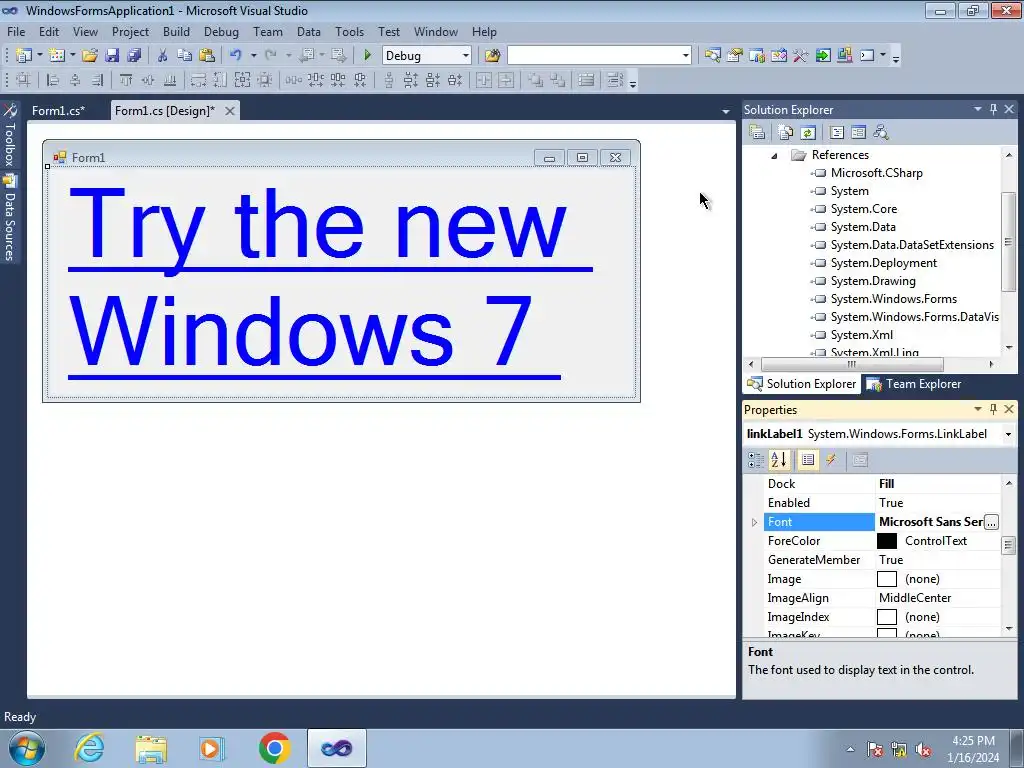Toggle Alphabetical sort in Properties panel
This screenshot has height=768, width=1024.
pyautogui.click(x=778, y=460)
